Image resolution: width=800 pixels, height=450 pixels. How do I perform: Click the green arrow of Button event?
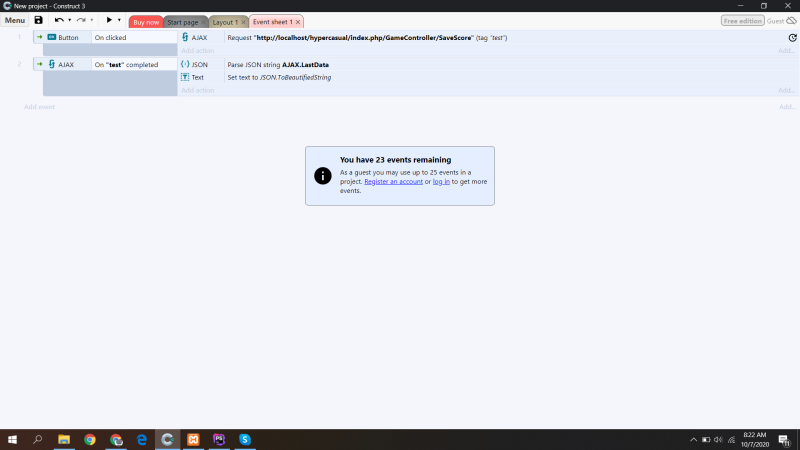tap(39, 37)
